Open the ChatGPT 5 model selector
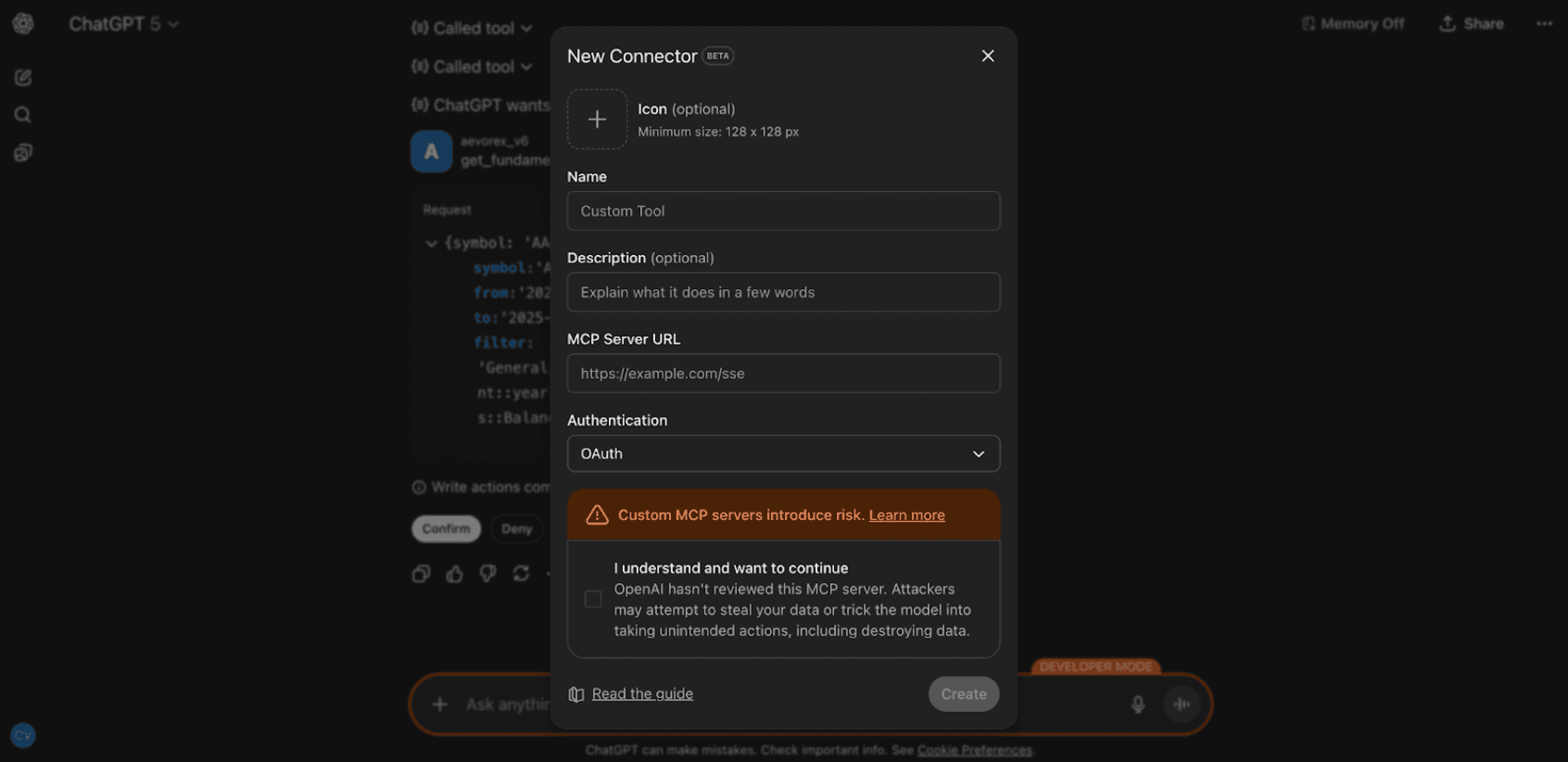 pyautogui.click(x=123, y=24)
